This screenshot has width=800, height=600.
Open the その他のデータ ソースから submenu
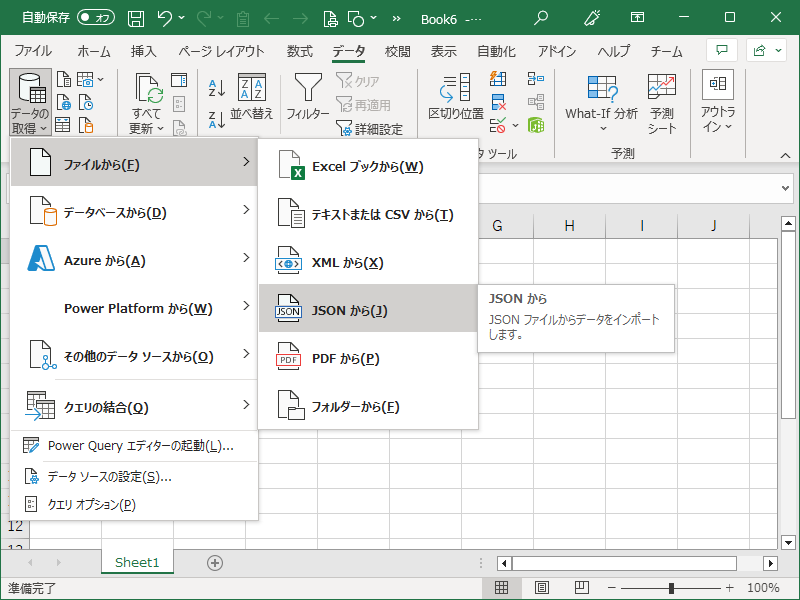pyautogui.click(x=134, y=354)
